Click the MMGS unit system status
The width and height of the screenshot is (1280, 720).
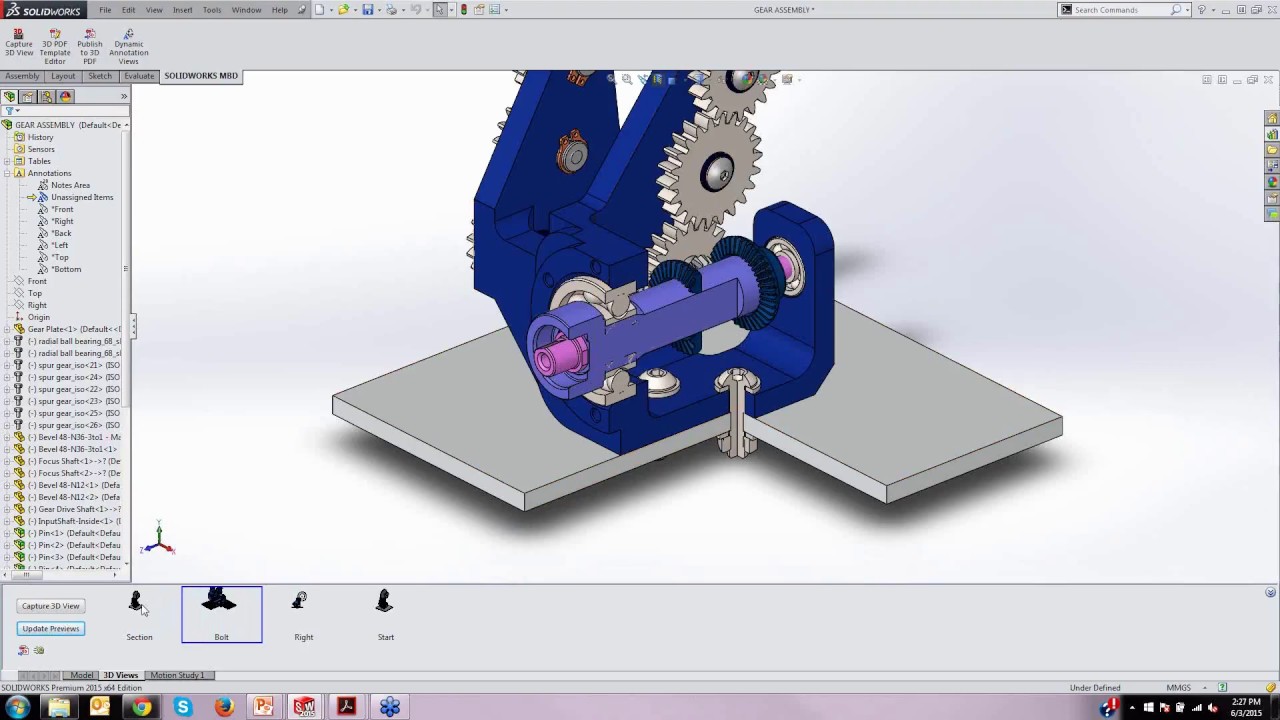(x=1178, y=688)
